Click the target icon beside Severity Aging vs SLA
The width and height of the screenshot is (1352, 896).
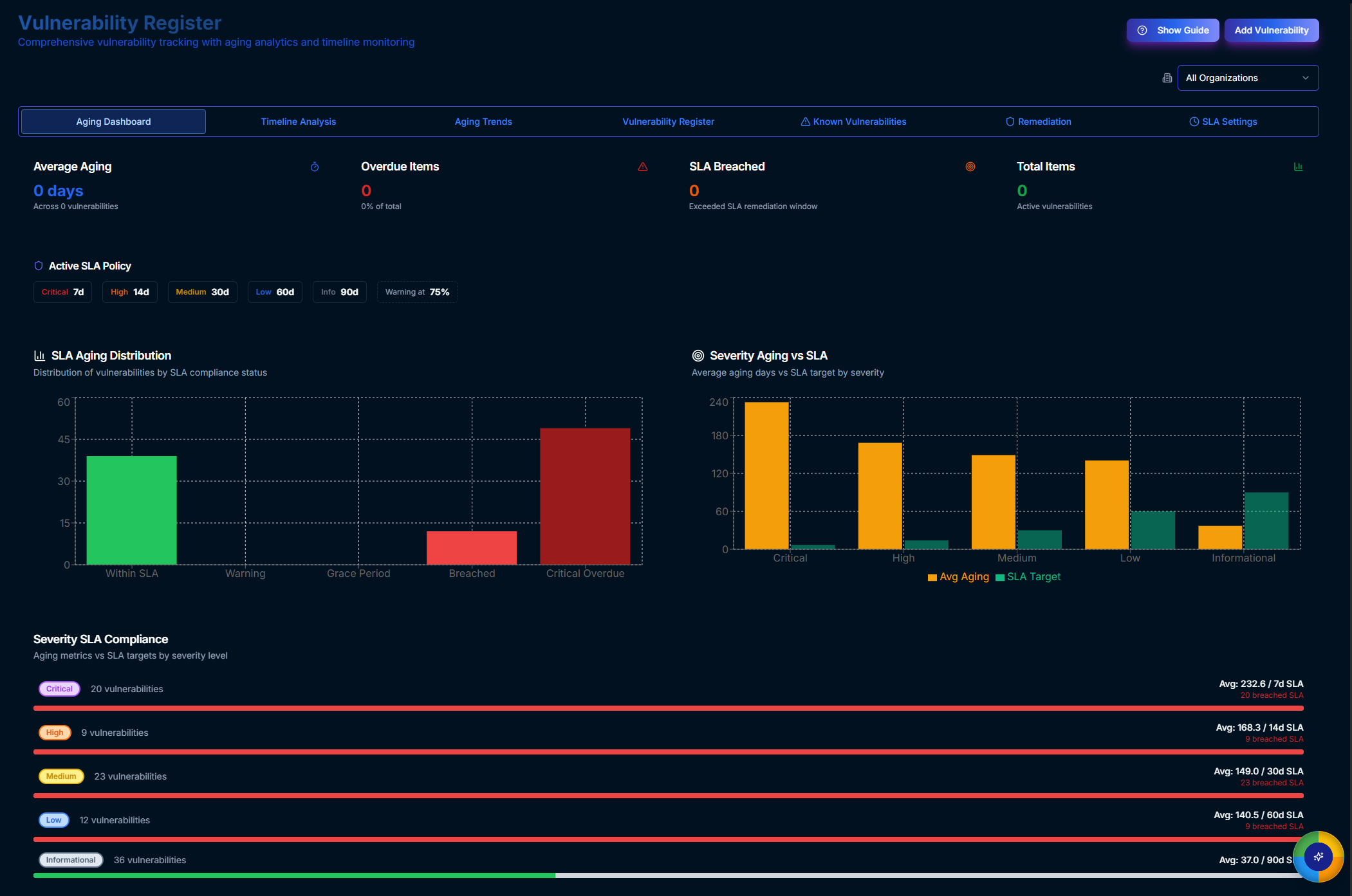pos(698,356)
